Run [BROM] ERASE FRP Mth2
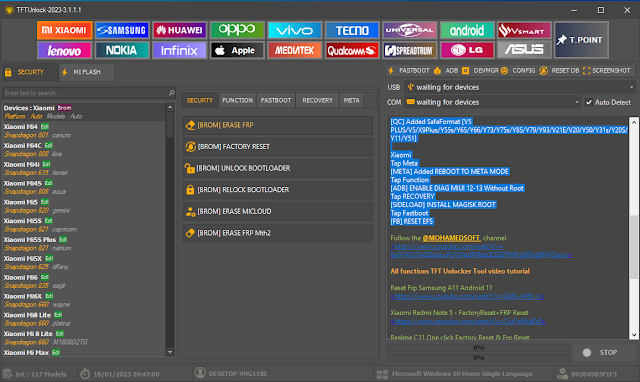640x382 pixels. pos(278,233)
